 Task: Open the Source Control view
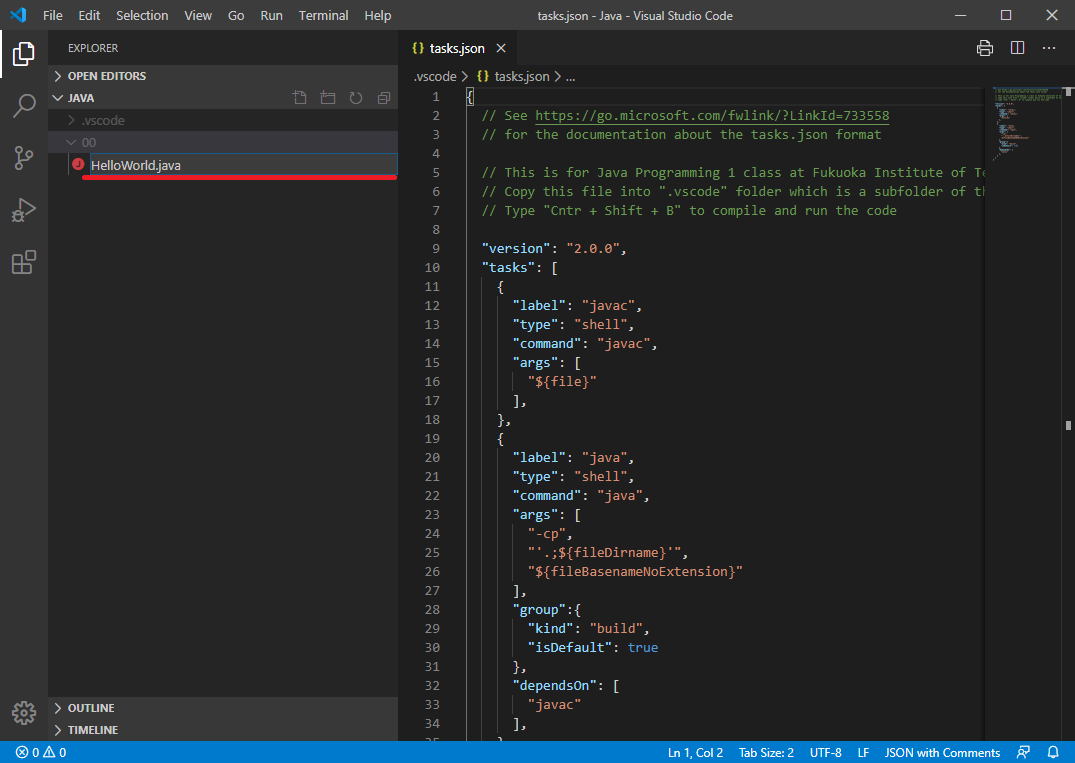point(23,158)
